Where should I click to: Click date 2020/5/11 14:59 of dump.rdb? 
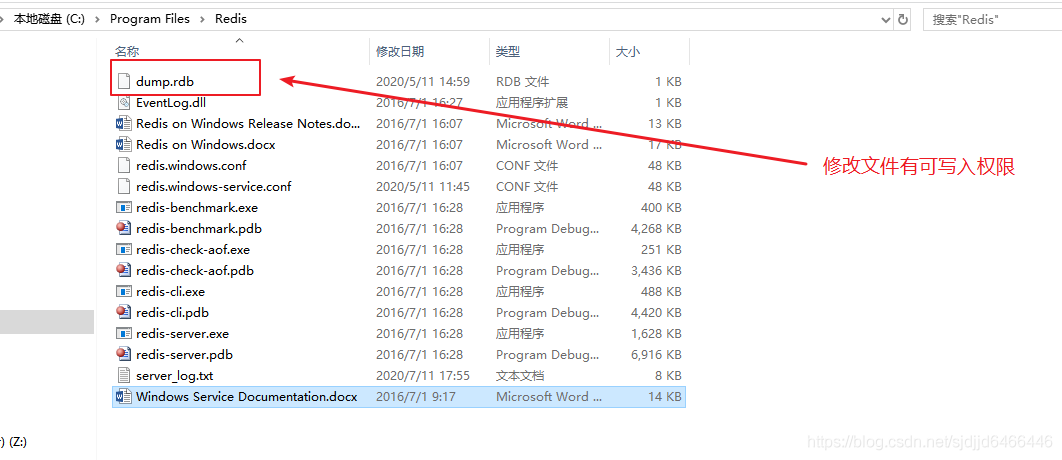tap(423, 82)
